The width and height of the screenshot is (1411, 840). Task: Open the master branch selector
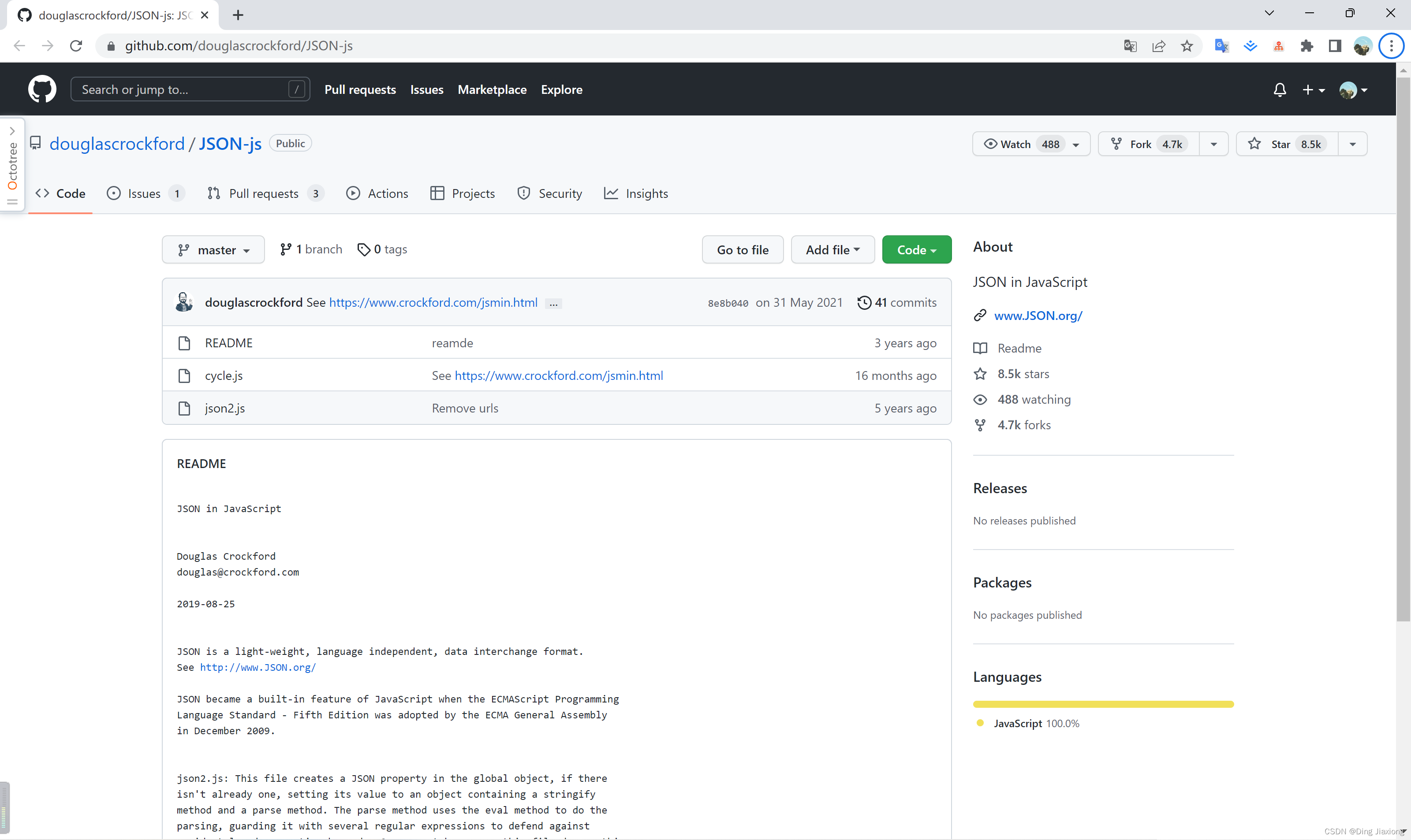point(213,249)
